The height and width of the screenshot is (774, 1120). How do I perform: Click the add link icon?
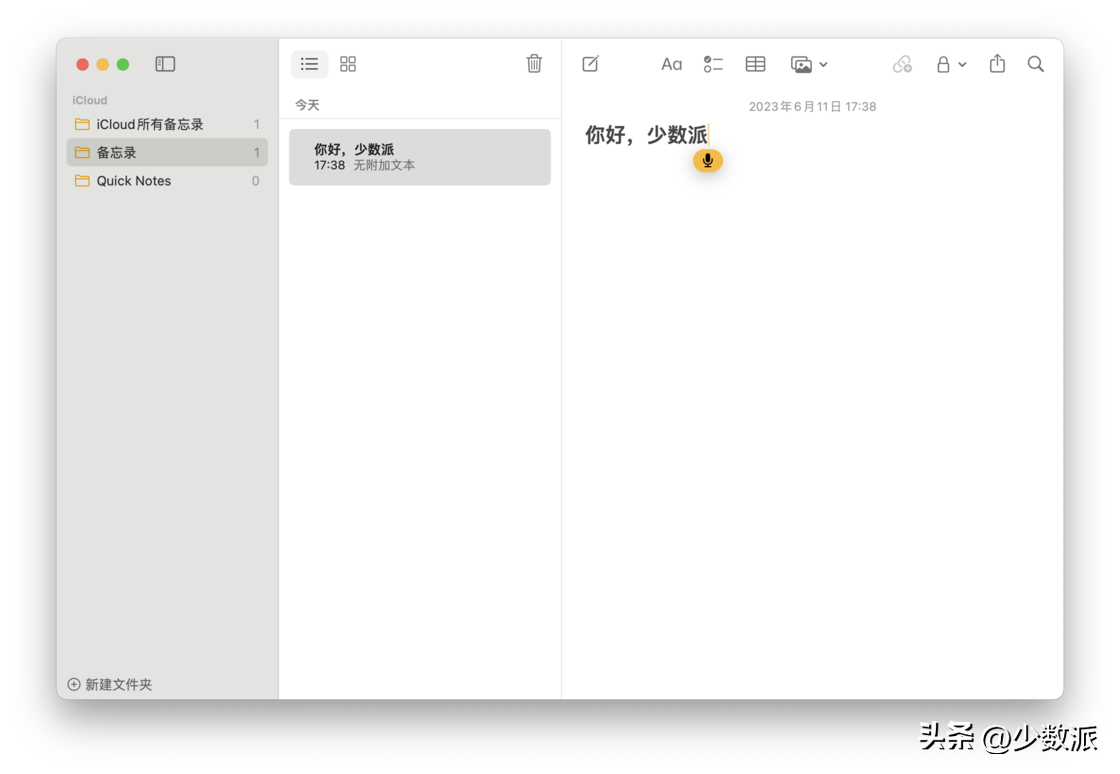point(902,64)
